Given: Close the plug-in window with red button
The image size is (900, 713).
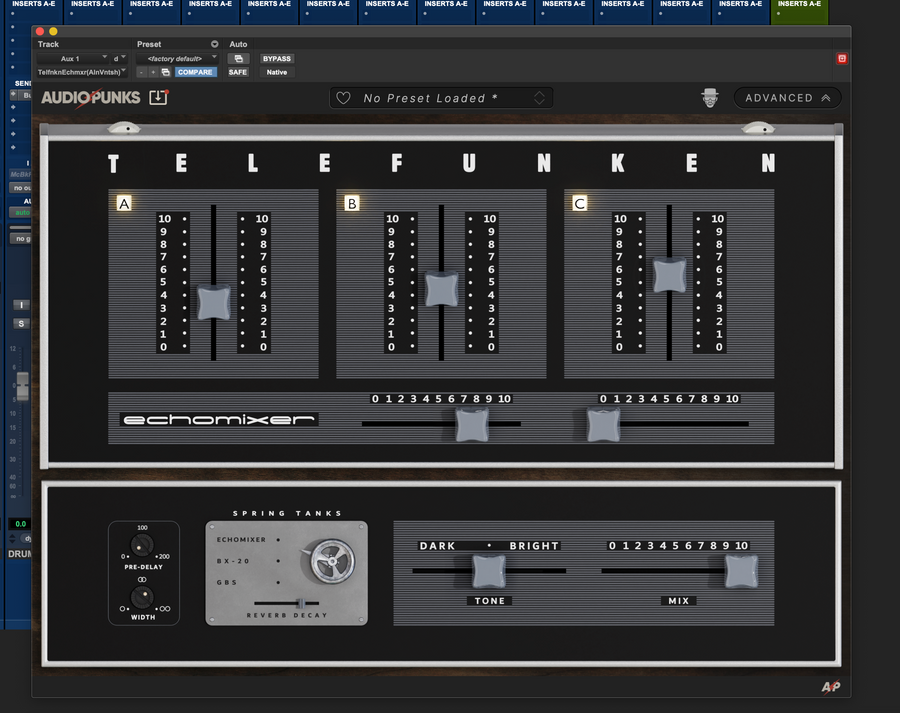Looking at the screenshot, I should 40,32.
